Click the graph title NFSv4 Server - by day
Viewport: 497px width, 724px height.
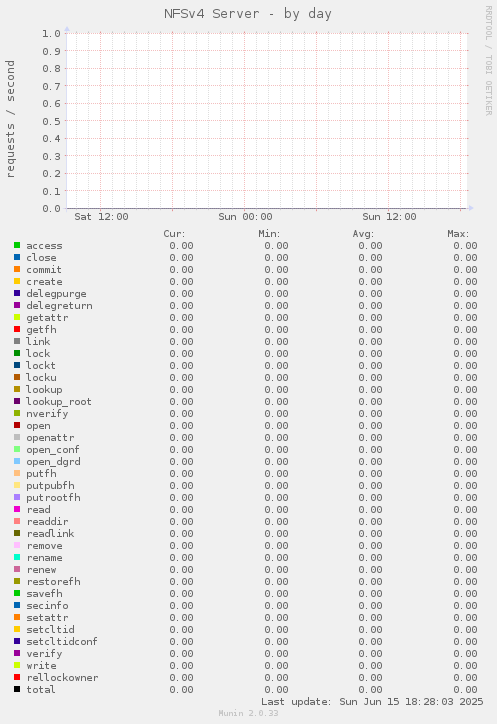point(248,14)
